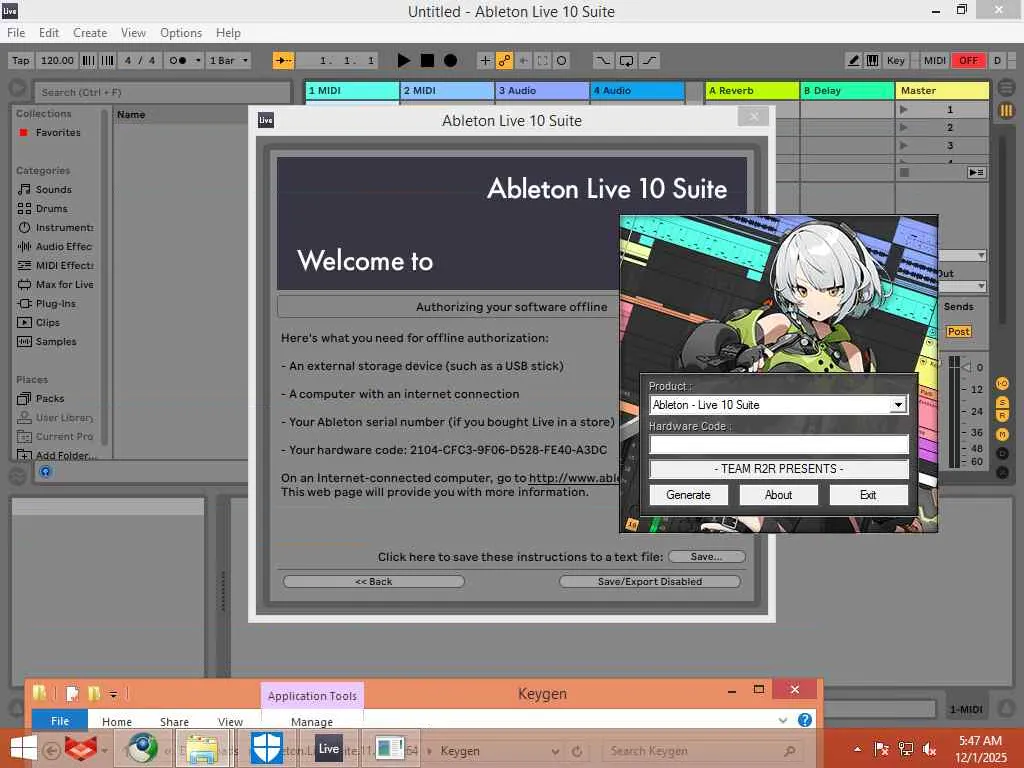Nudge tempo down with phase nudge button
The image size is (1024, 768).
88,61
